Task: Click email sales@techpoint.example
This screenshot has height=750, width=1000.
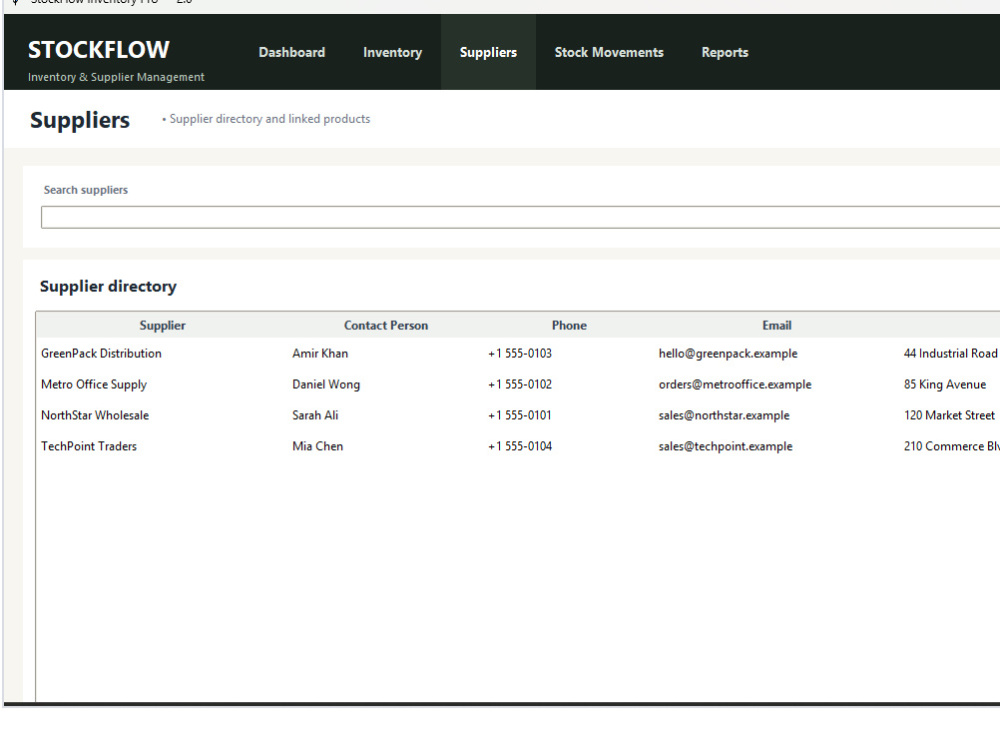Action: click(x=725, y=446)
